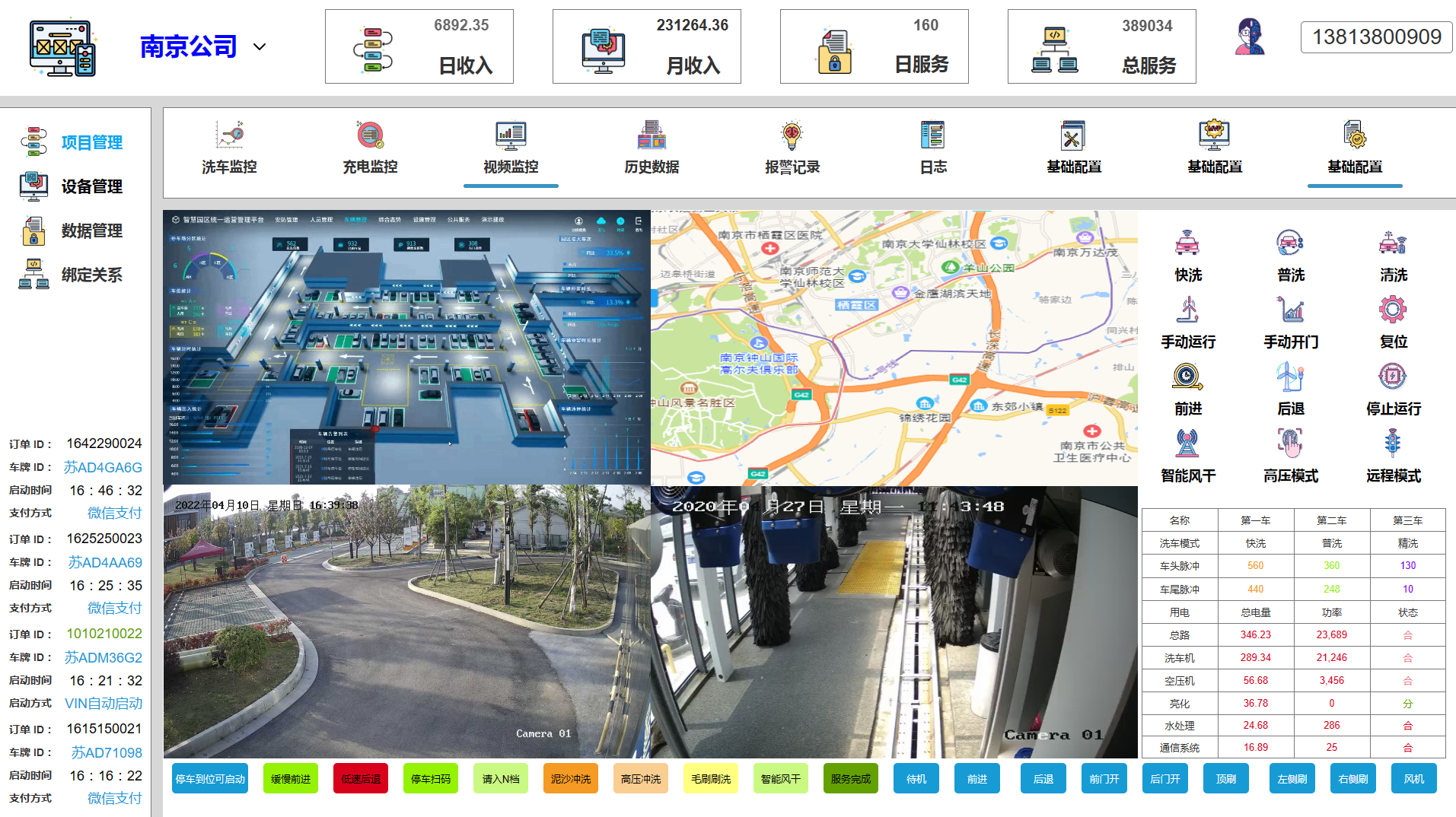
Task: Click the 服务完成 button
Action: click(851, 779)
